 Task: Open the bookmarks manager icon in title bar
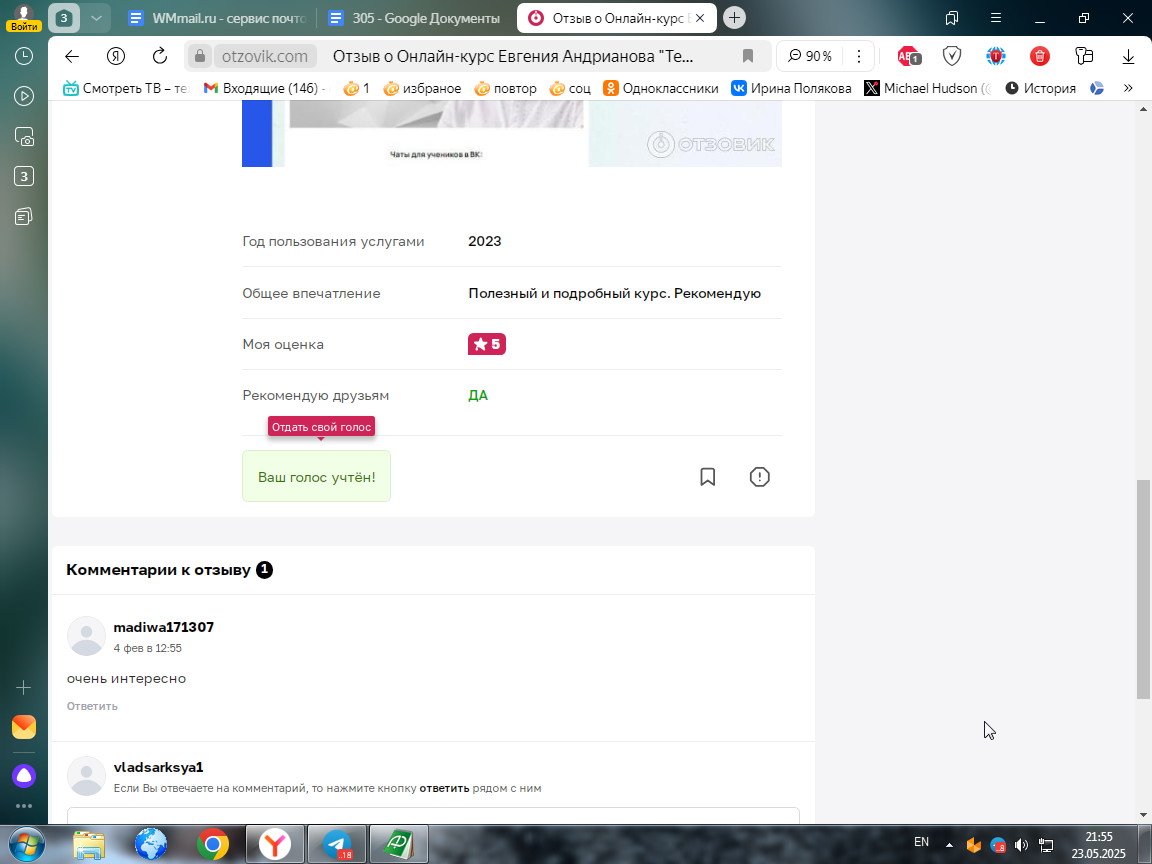coord(951,18)
